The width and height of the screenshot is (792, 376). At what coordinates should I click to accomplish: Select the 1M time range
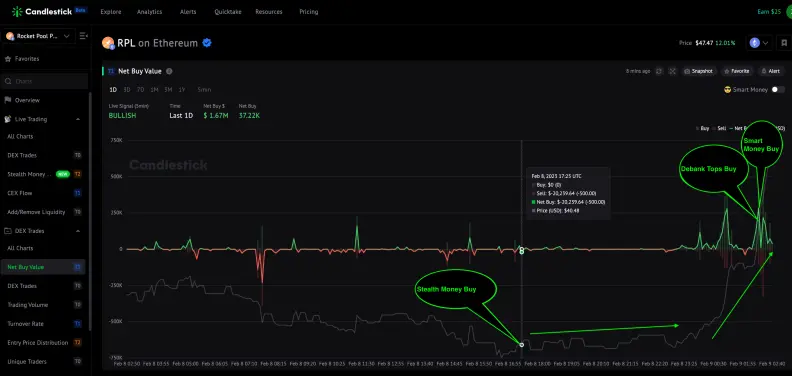[154, 89]
